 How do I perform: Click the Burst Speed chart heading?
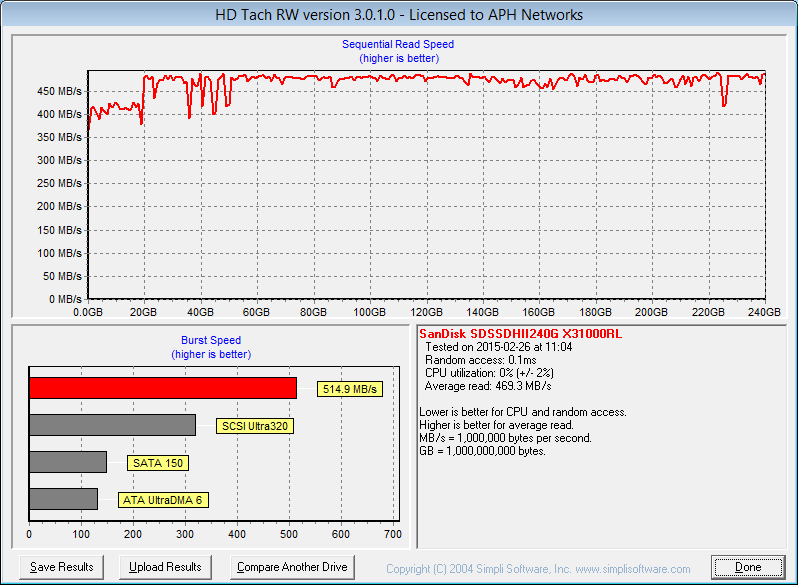click(x=211, y=340)
